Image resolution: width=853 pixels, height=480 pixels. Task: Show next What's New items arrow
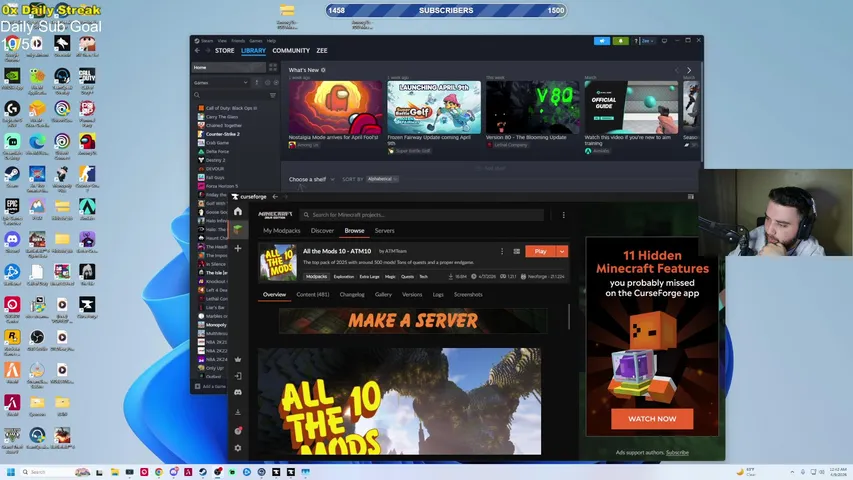coord(689,70)
